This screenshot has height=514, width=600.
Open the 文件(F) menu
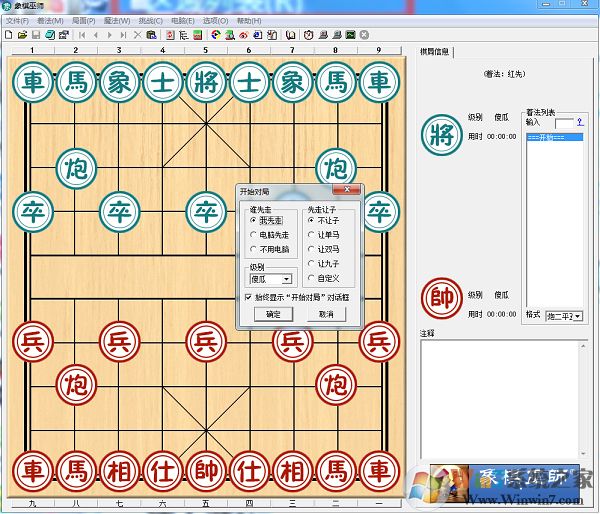coord(18,21)
